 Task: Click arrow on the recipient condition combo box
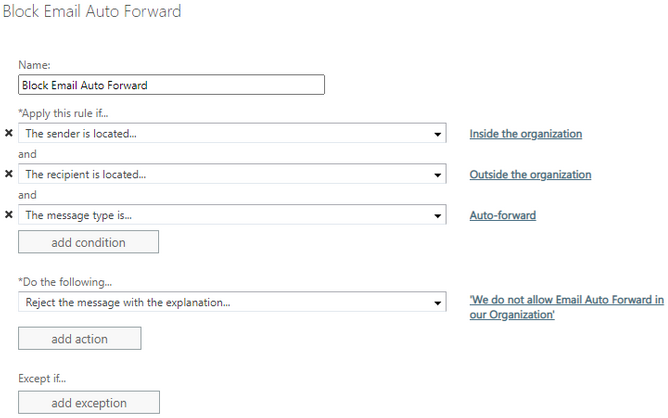[x=438, y=175]
